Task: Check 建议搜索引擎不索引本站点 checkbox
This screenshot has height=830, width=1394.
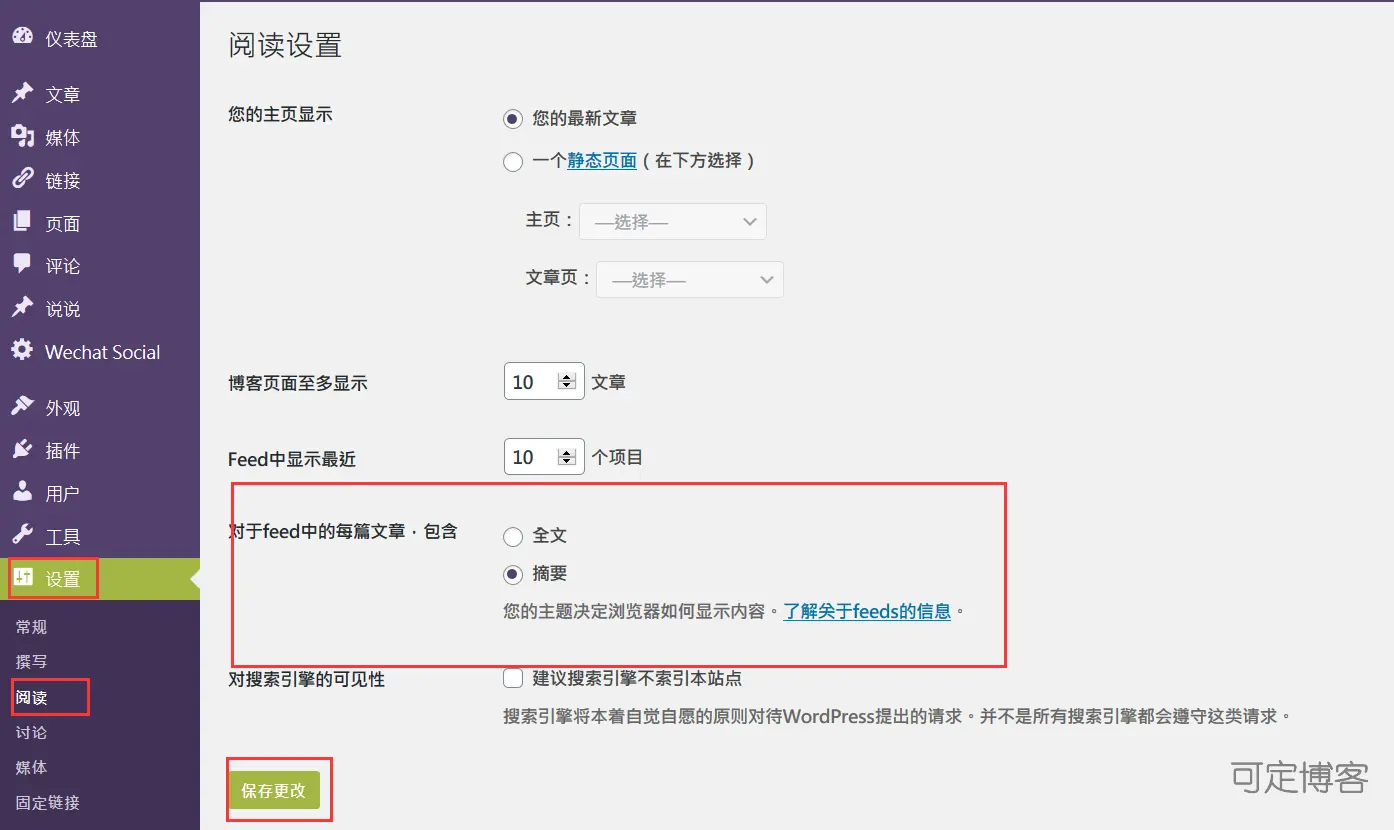Action: 513,679
